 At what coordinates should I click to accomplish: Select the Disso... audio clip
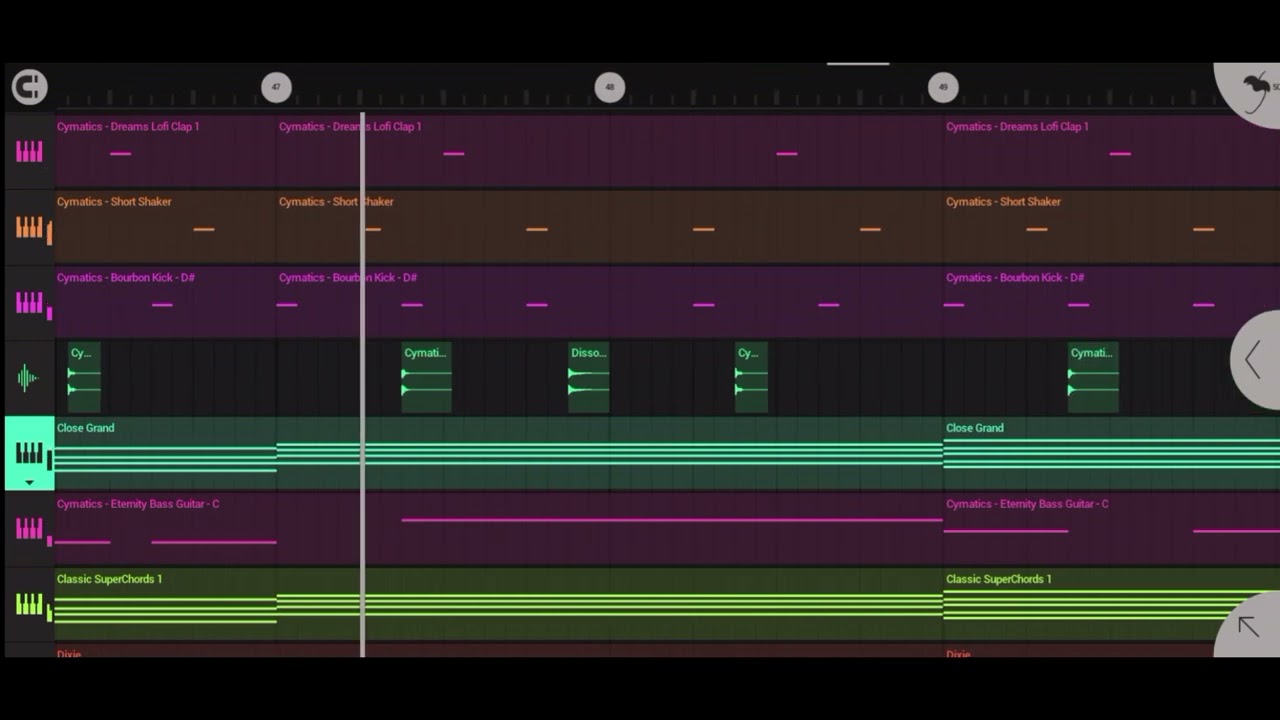pyautogui.click(x=588, y=377)
